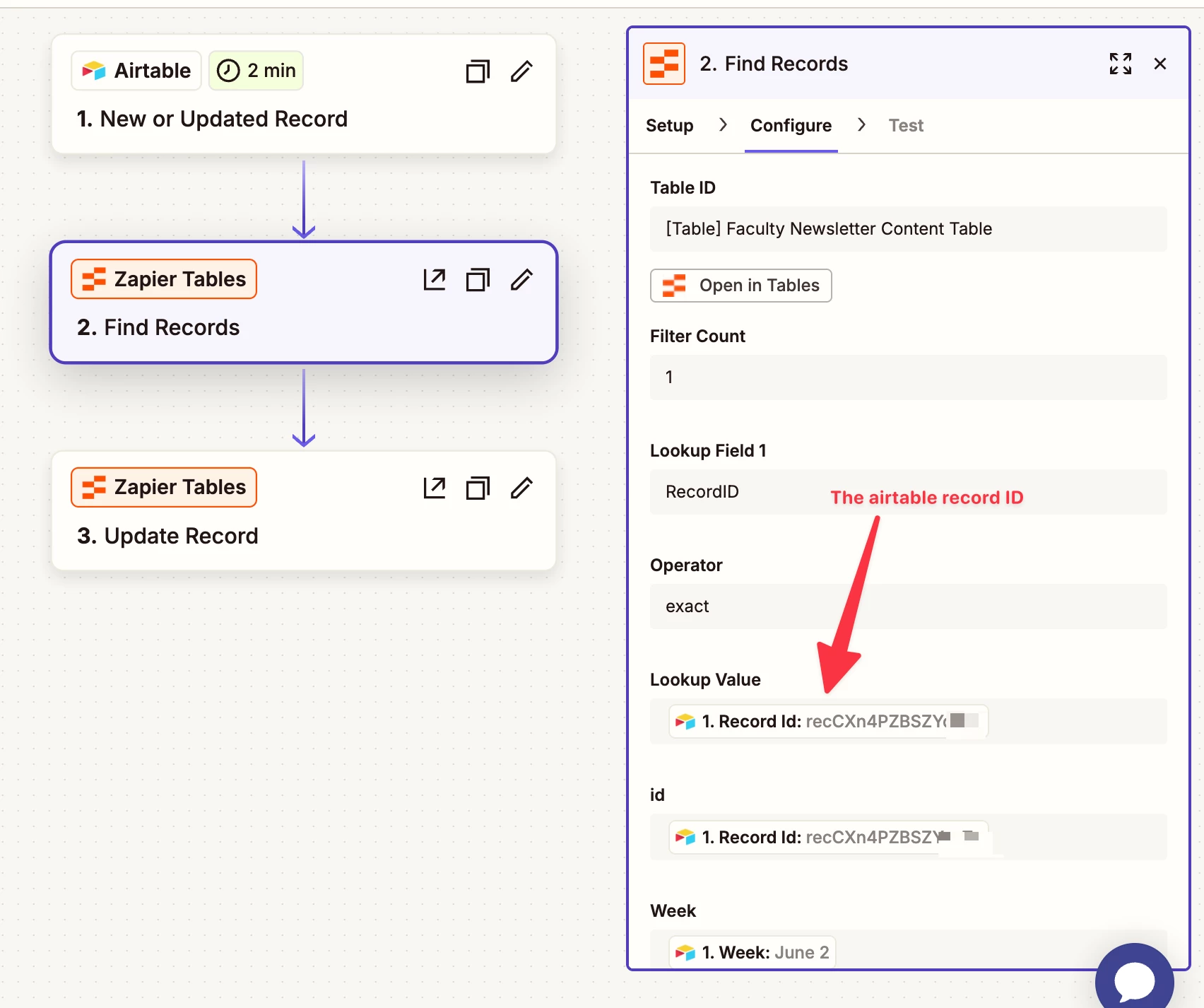The height and width of the screenshot is (1008, 1204).
Task: Click the Lookup Value Record Id pill
Action: point(828,721)
